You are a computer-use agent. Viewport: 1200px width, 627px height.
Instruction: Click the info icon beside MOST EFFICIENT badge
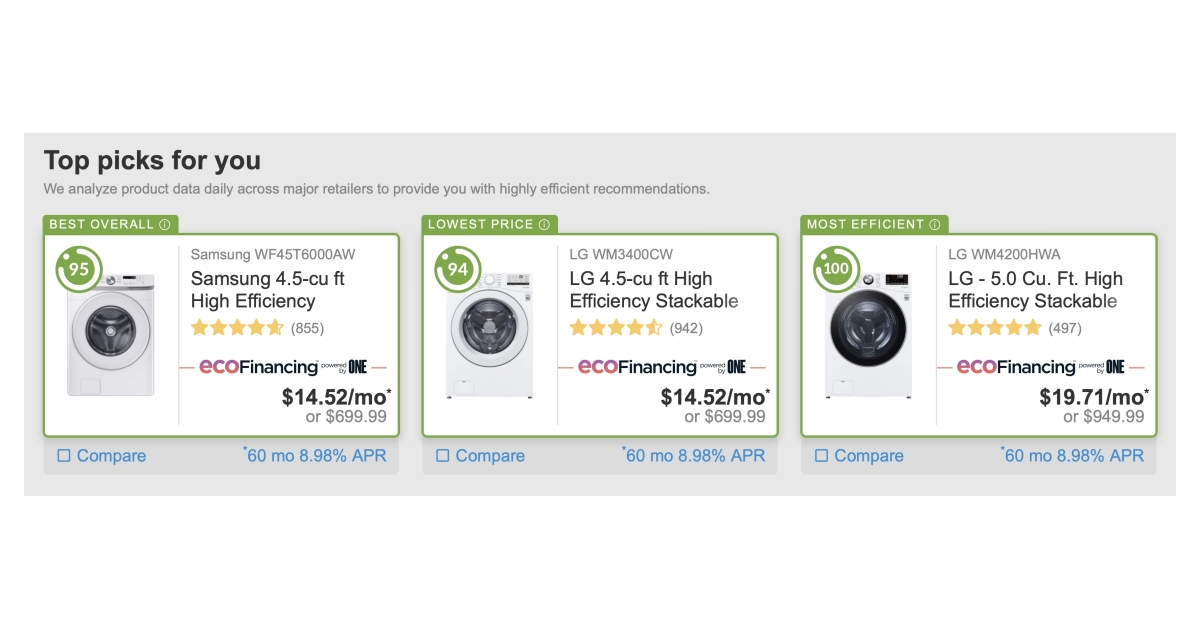point(934,224)
